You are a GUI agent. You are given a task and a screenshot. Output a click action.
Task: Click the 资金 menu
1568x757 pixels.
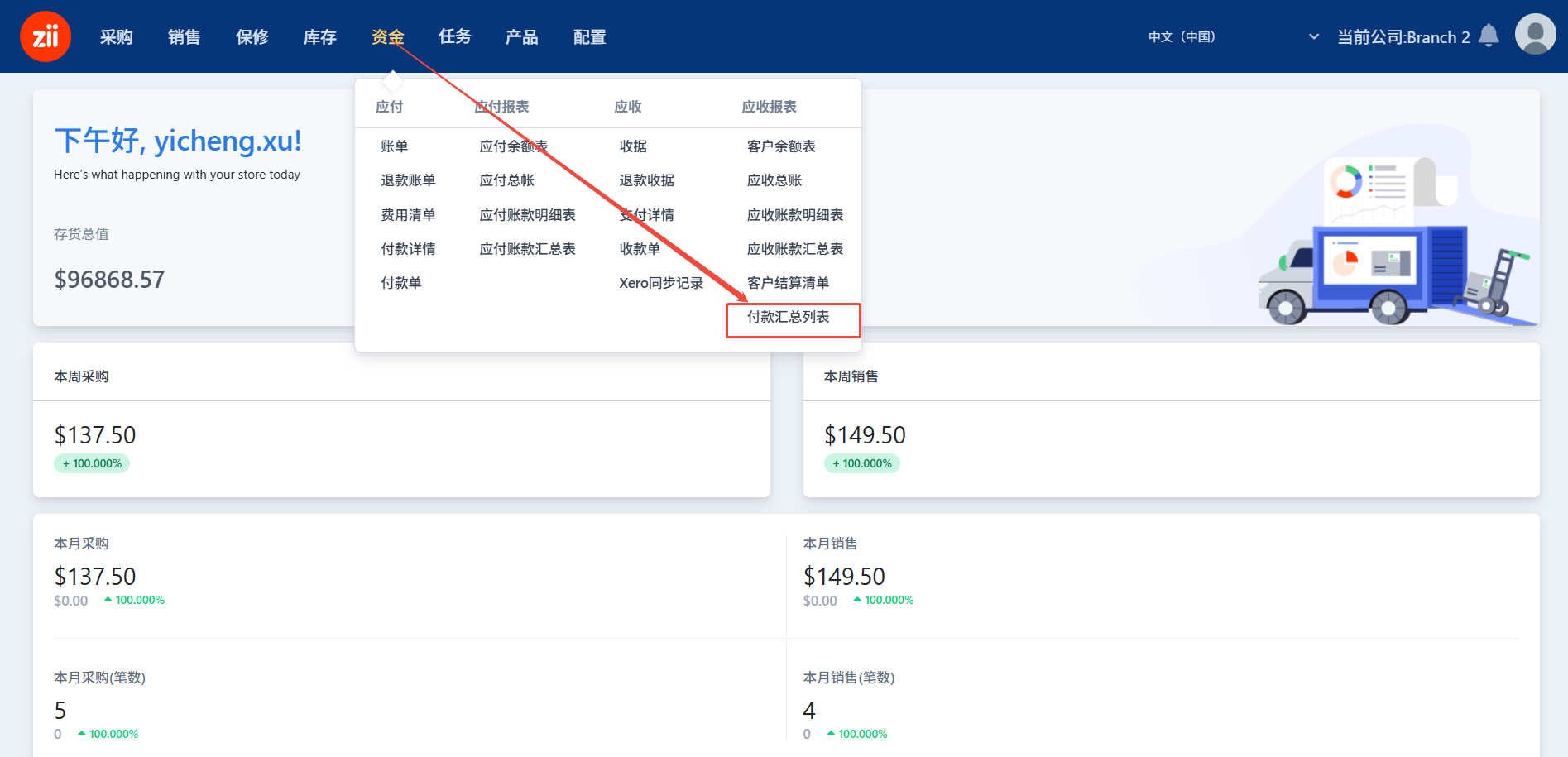[x=387, y=36]
